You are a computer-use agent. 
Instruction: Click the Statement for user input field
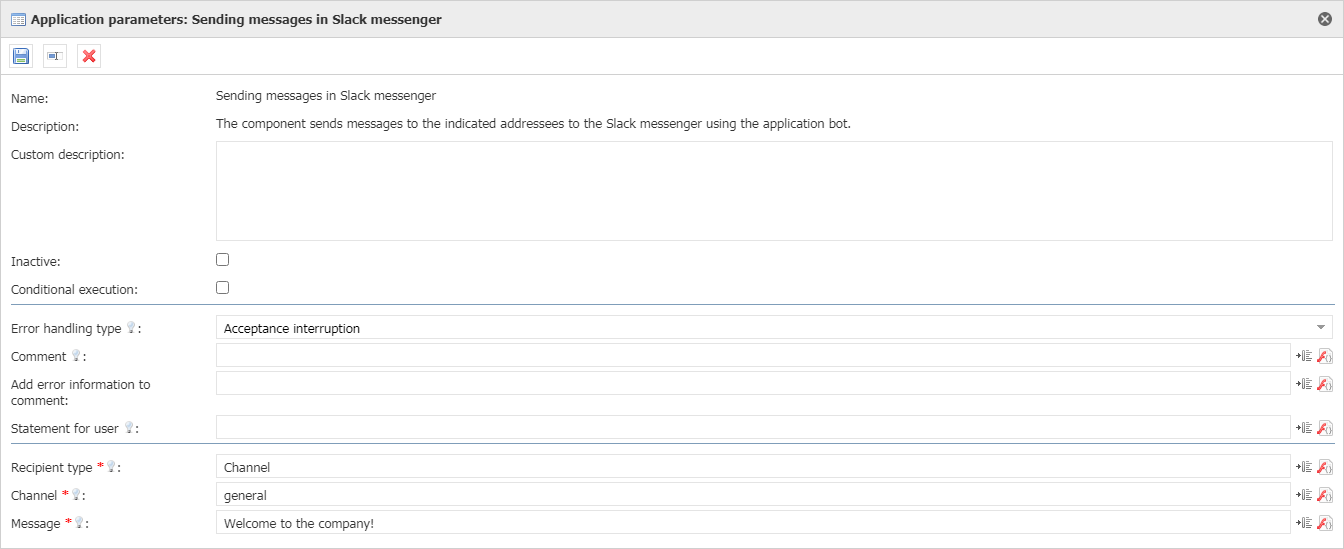click(x=753, y=428)
